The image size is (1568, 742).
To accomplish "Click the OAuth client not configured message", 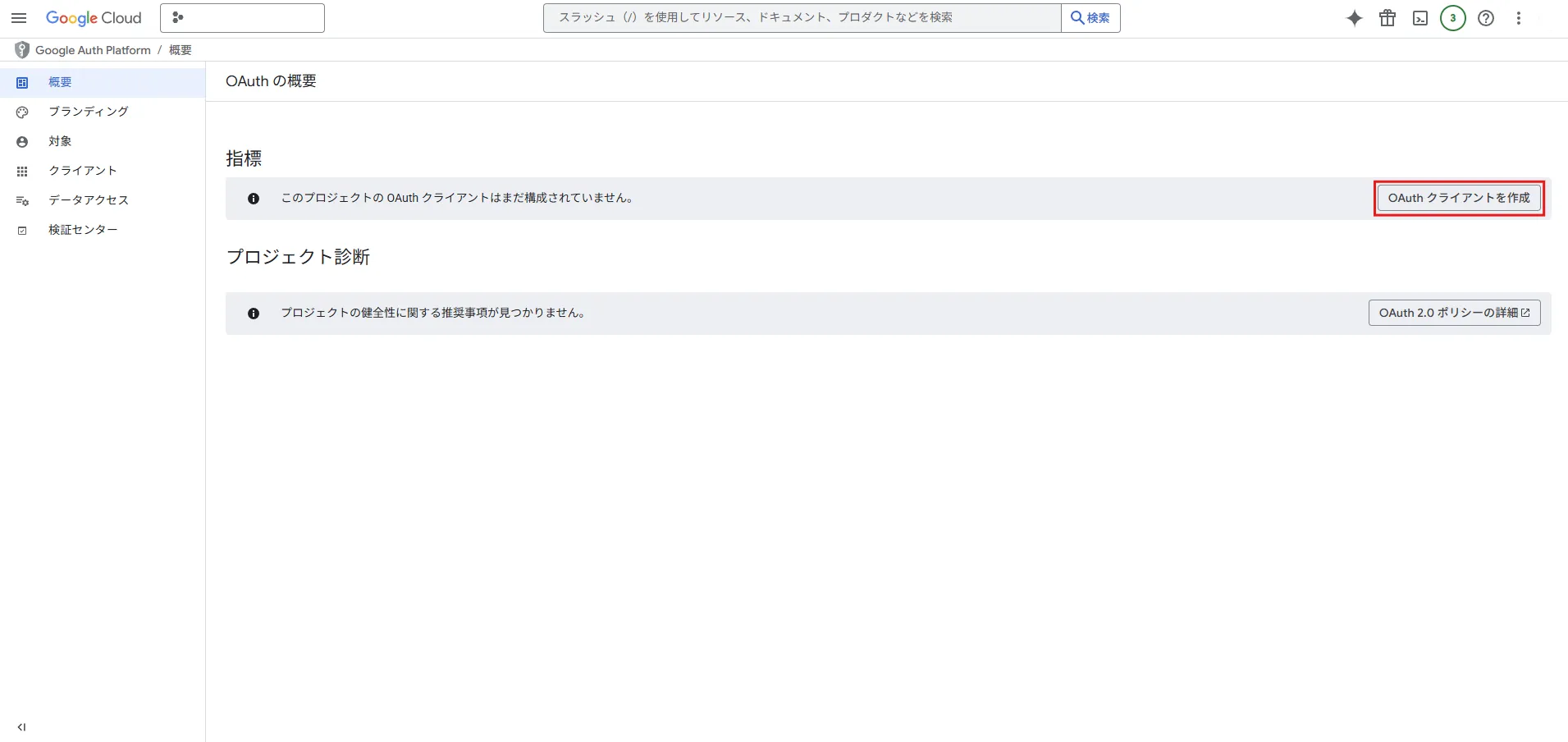I will 458,198.
